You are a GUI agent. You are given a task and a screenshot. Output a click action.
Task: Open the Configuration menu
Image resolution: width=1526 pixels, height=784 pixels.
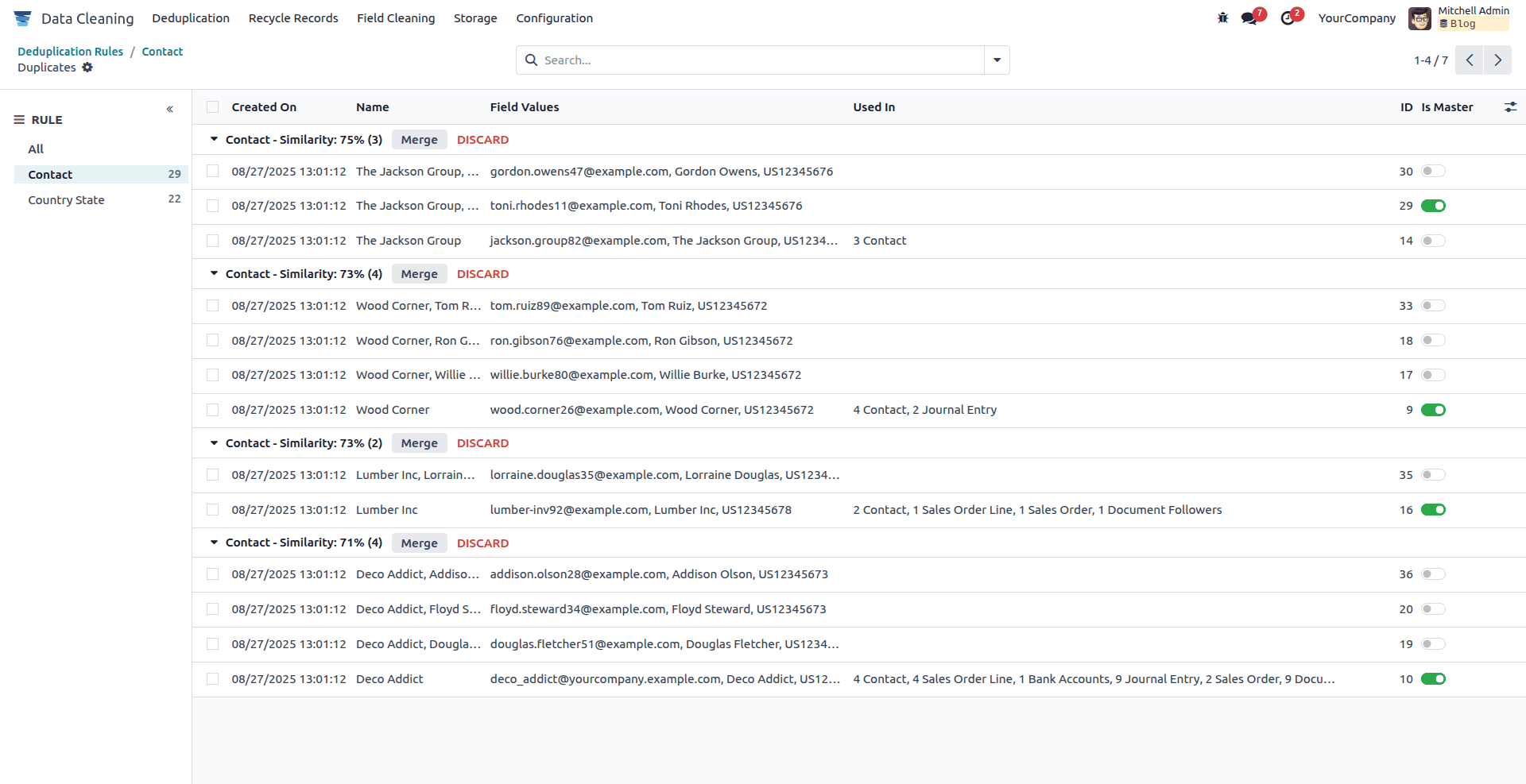[554, 17]
